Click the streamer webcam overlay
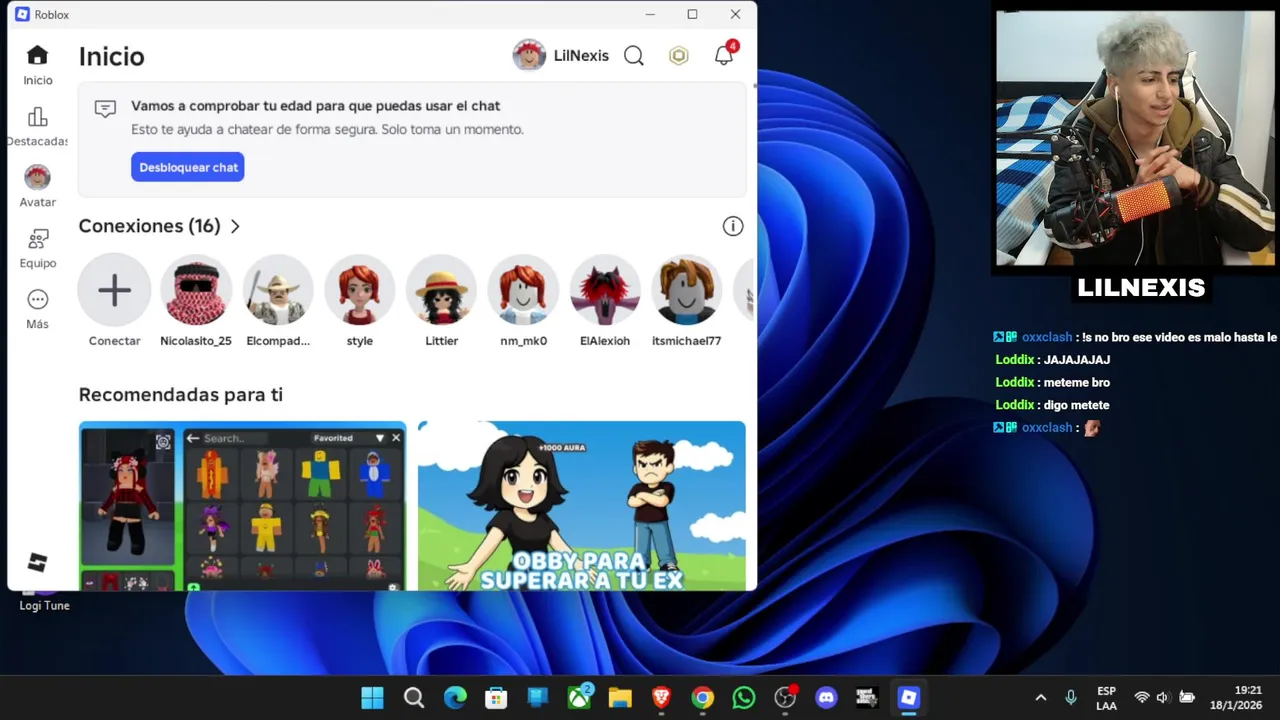The width and height of the screenshot is (1280, 720). click(x=1136, y=137)
